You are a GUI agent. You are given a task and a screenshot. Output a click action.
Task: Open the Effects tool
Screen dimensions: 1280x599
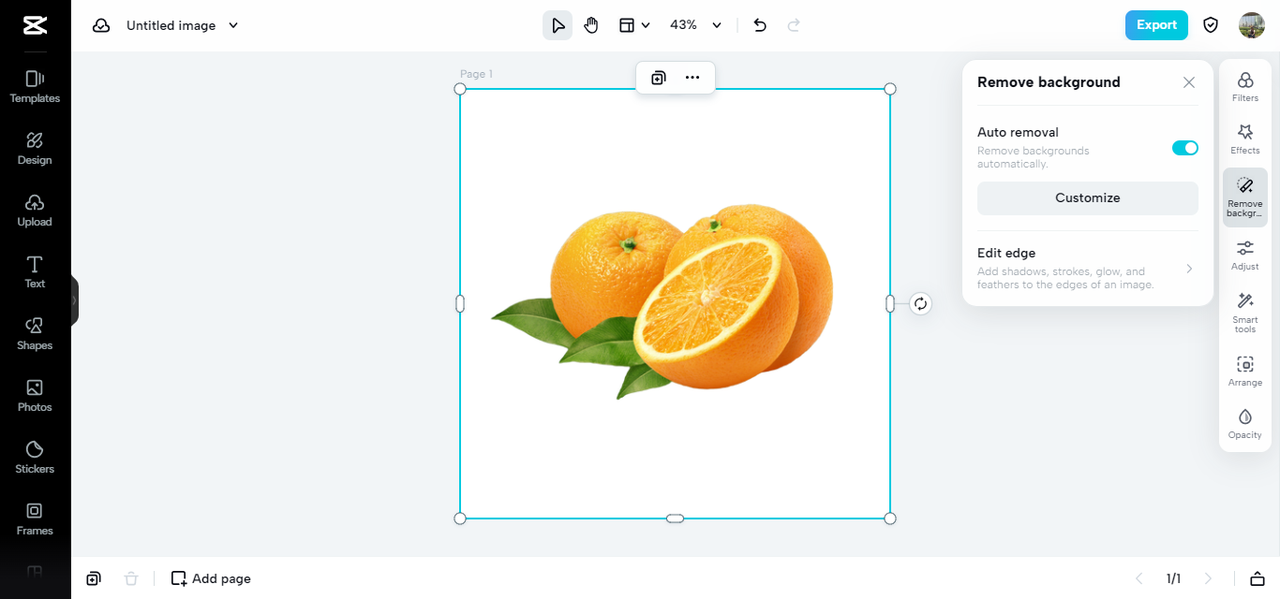pyautogui.click(x=1245, y=139)
